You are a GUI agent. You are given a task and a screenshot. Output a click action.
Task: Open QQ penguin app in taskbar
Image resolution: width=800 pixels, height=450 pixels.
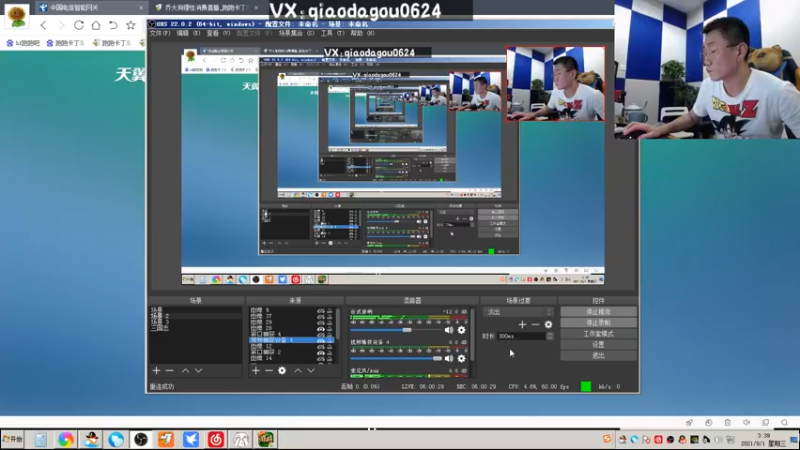click(x=91, y=439)
